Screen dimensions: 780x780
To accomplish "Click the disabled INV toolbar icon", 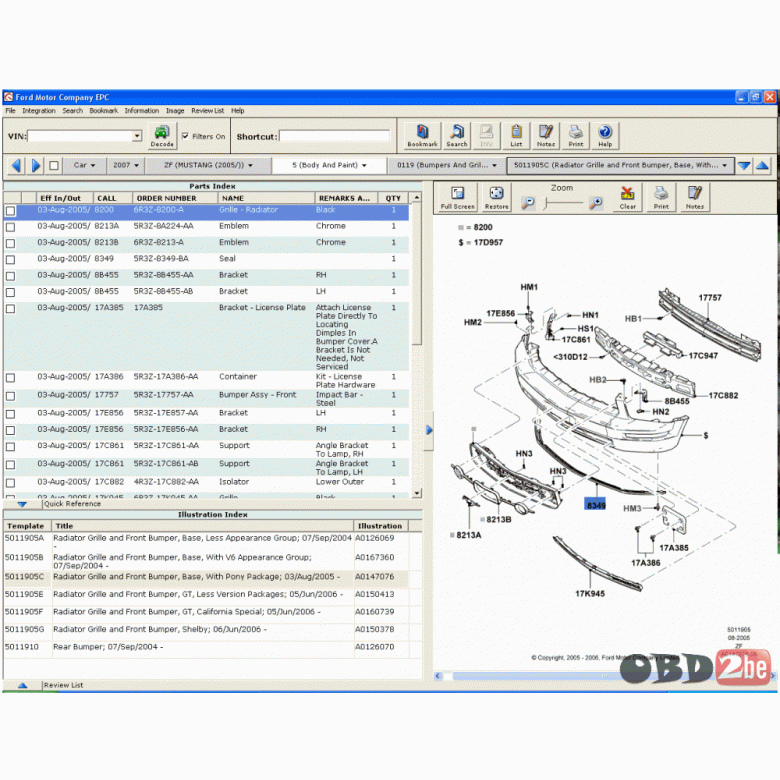I will (x=486, y=136).
